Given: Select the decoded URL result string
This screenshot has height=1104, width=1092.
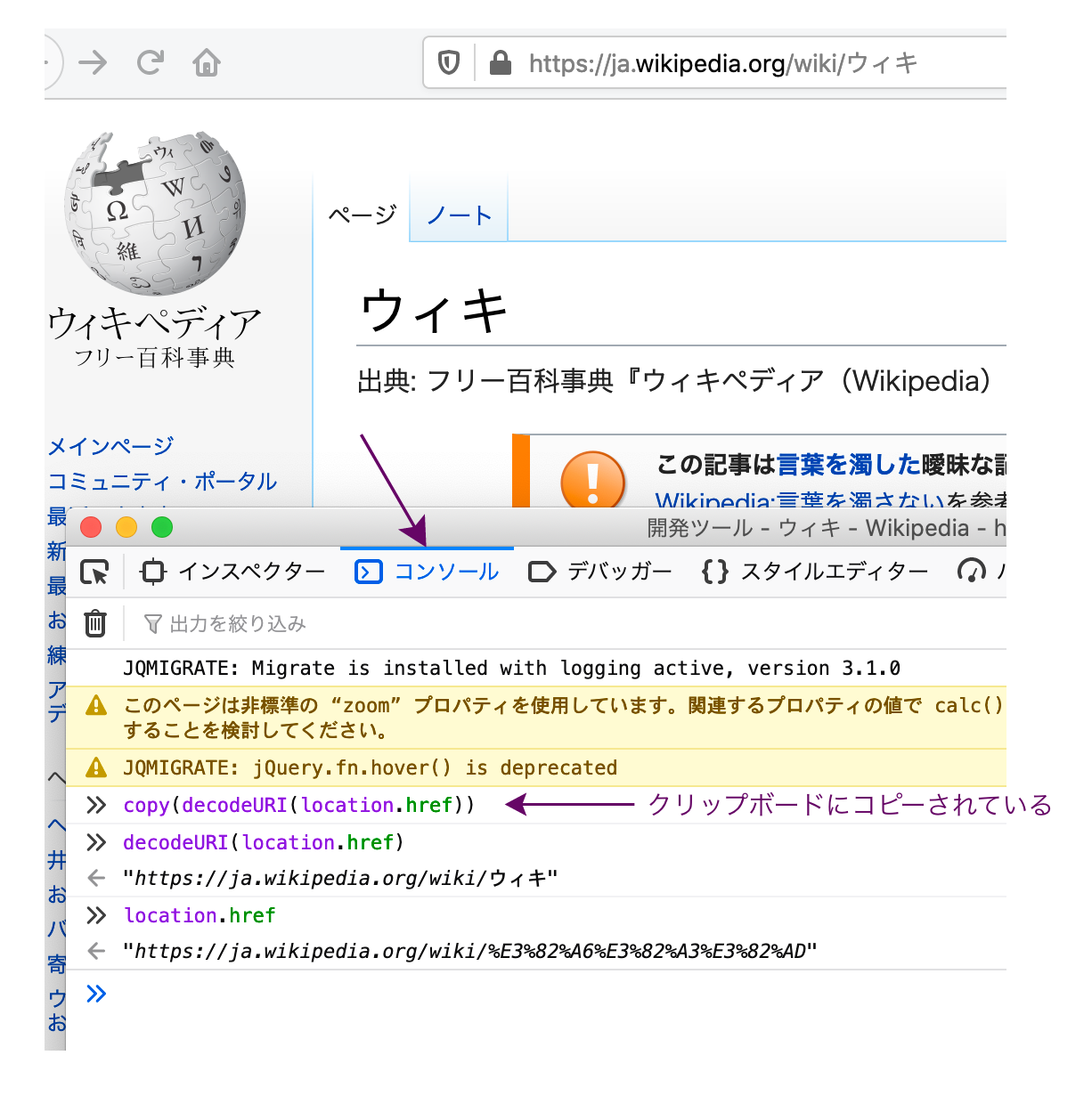Looking at the screenshot, I should click(x=340, y=879).
